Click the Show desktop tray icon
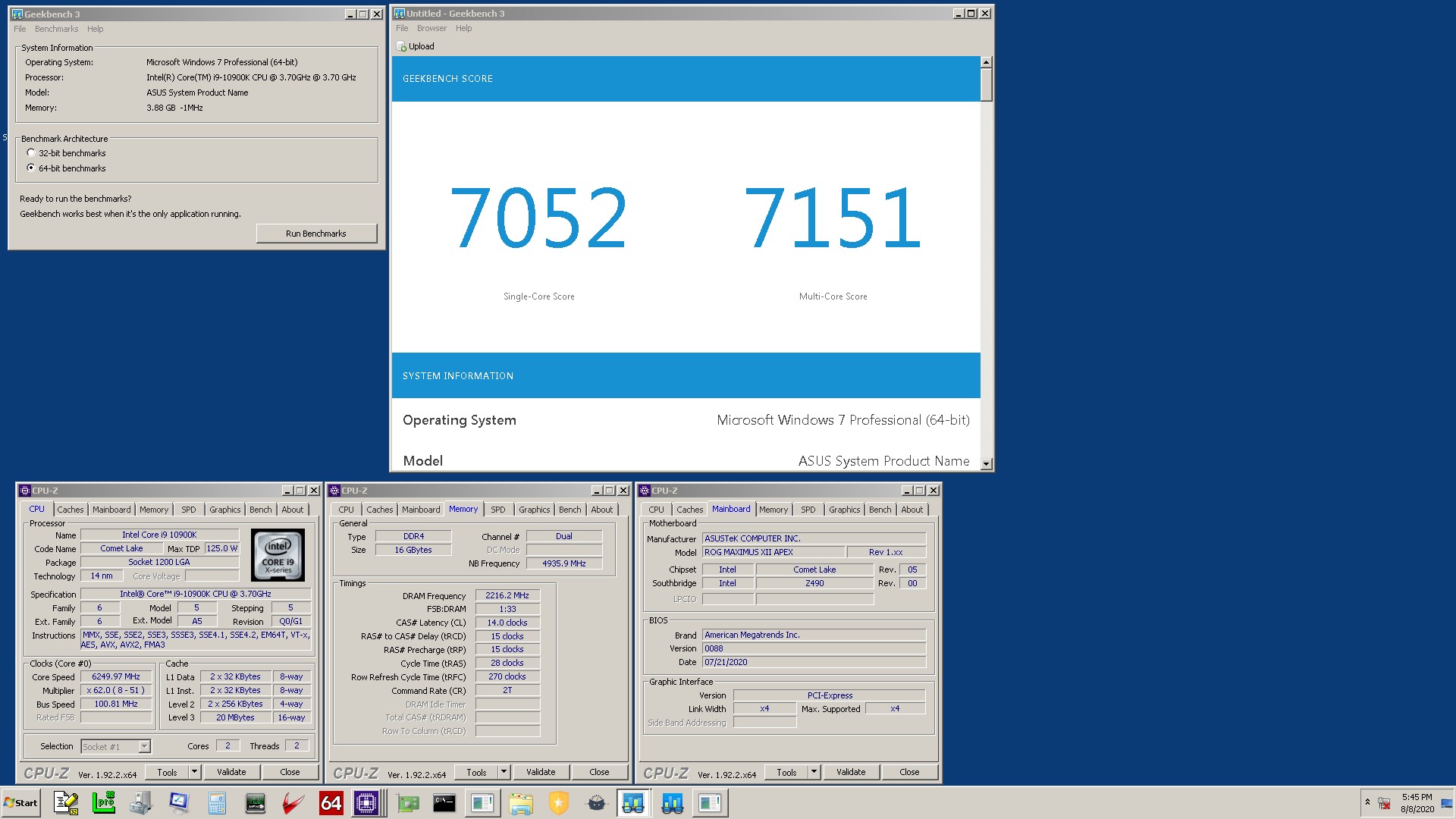 pyautogui.click(x=1447, y=803)
